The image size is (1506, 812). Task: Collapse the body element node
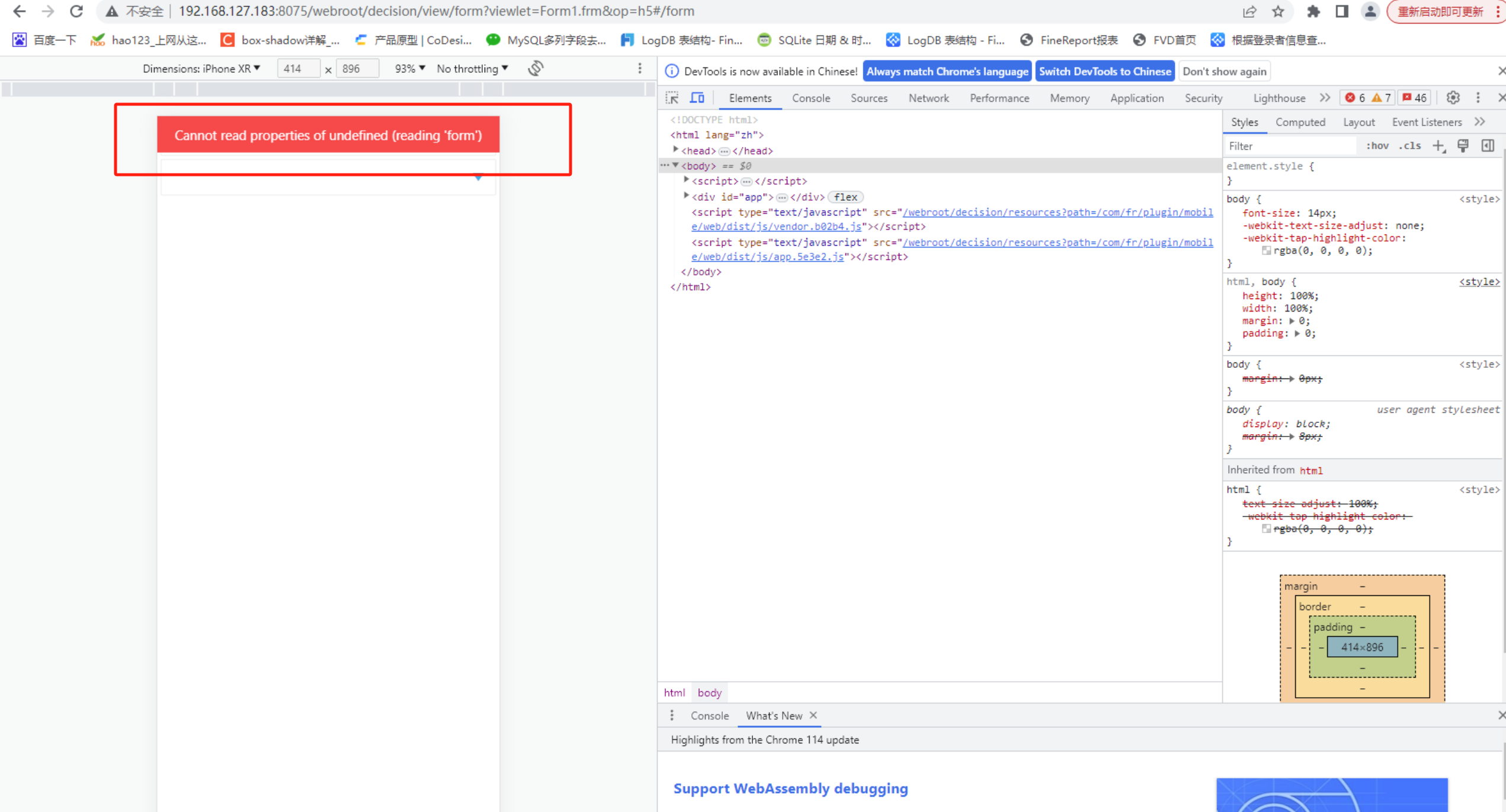(x=675, y=165)
